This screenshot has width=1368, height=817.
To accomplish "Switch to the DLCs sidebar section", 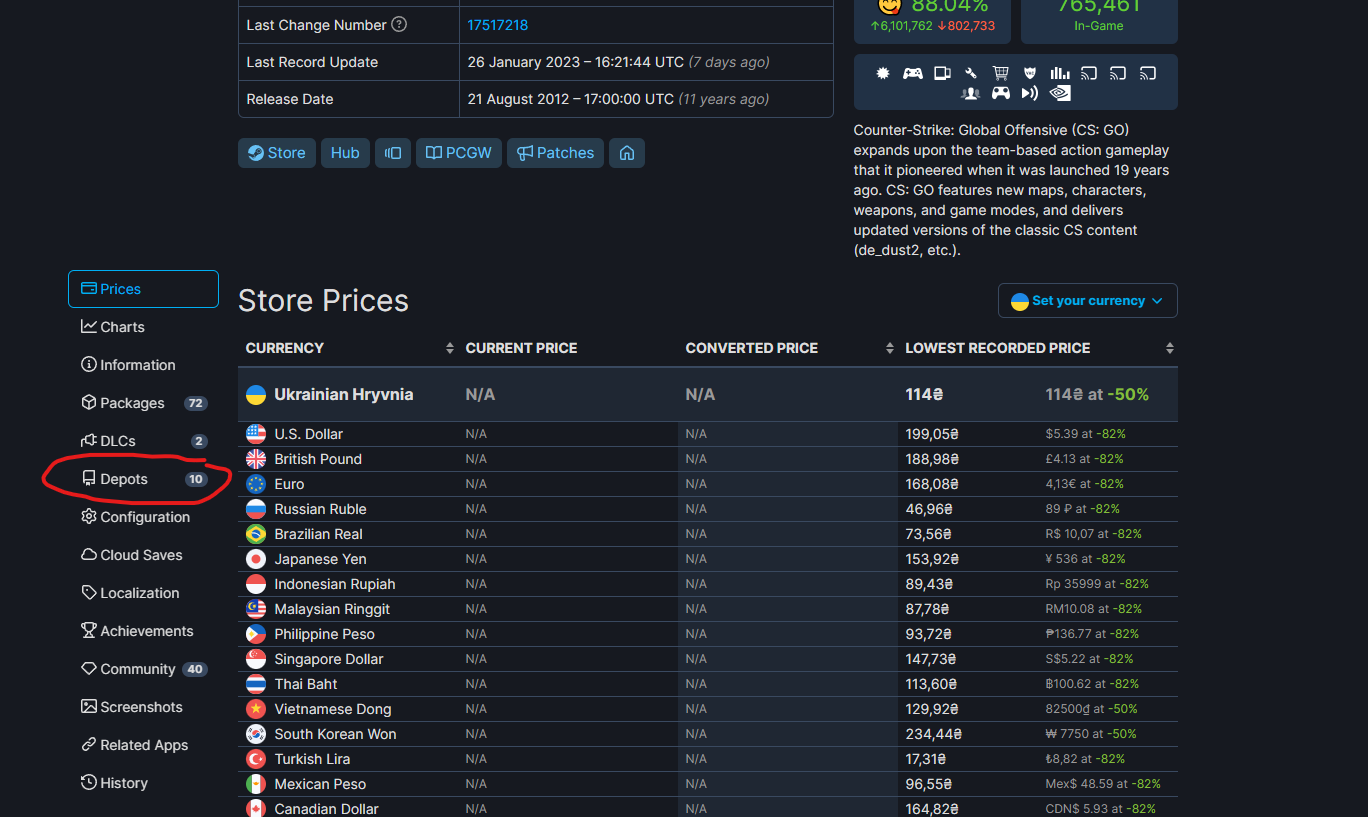I will [x=143, y=441].
